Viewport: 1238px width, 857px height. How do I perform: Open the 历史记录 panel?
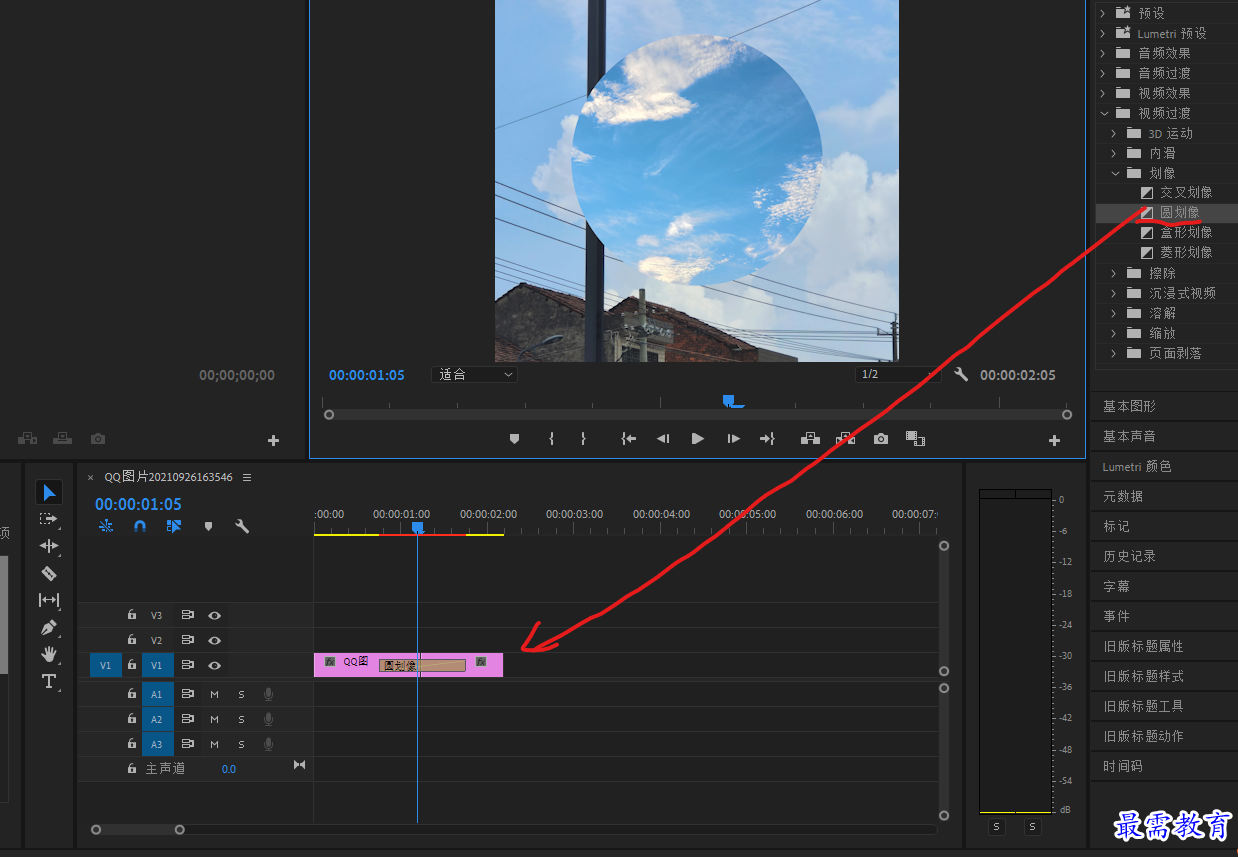(x=1129, y=556)
